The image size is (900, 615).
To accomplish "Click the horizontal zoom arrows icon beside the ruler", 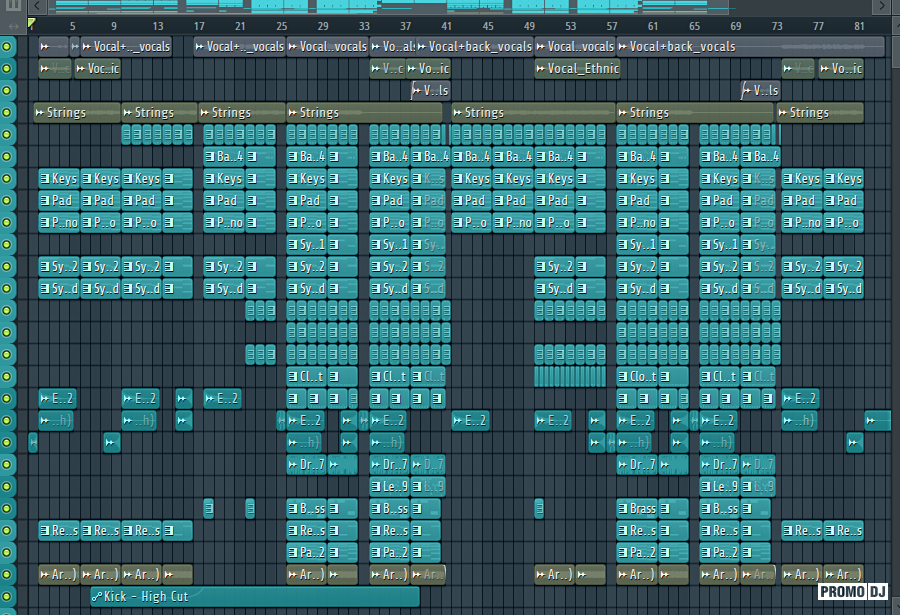I will click(x=13, y=26).
